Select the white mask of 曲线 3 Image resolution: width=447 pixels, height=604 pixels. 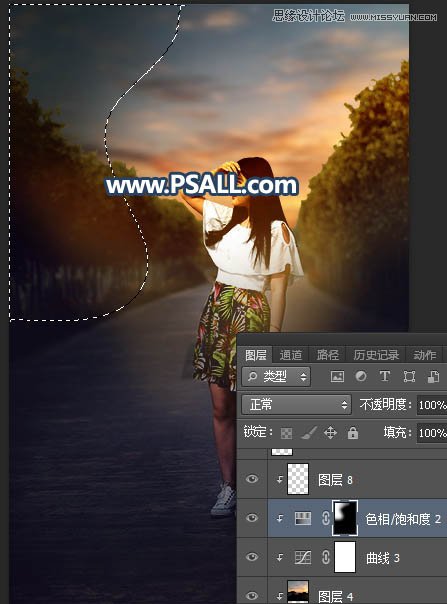(x=345, y=557)
